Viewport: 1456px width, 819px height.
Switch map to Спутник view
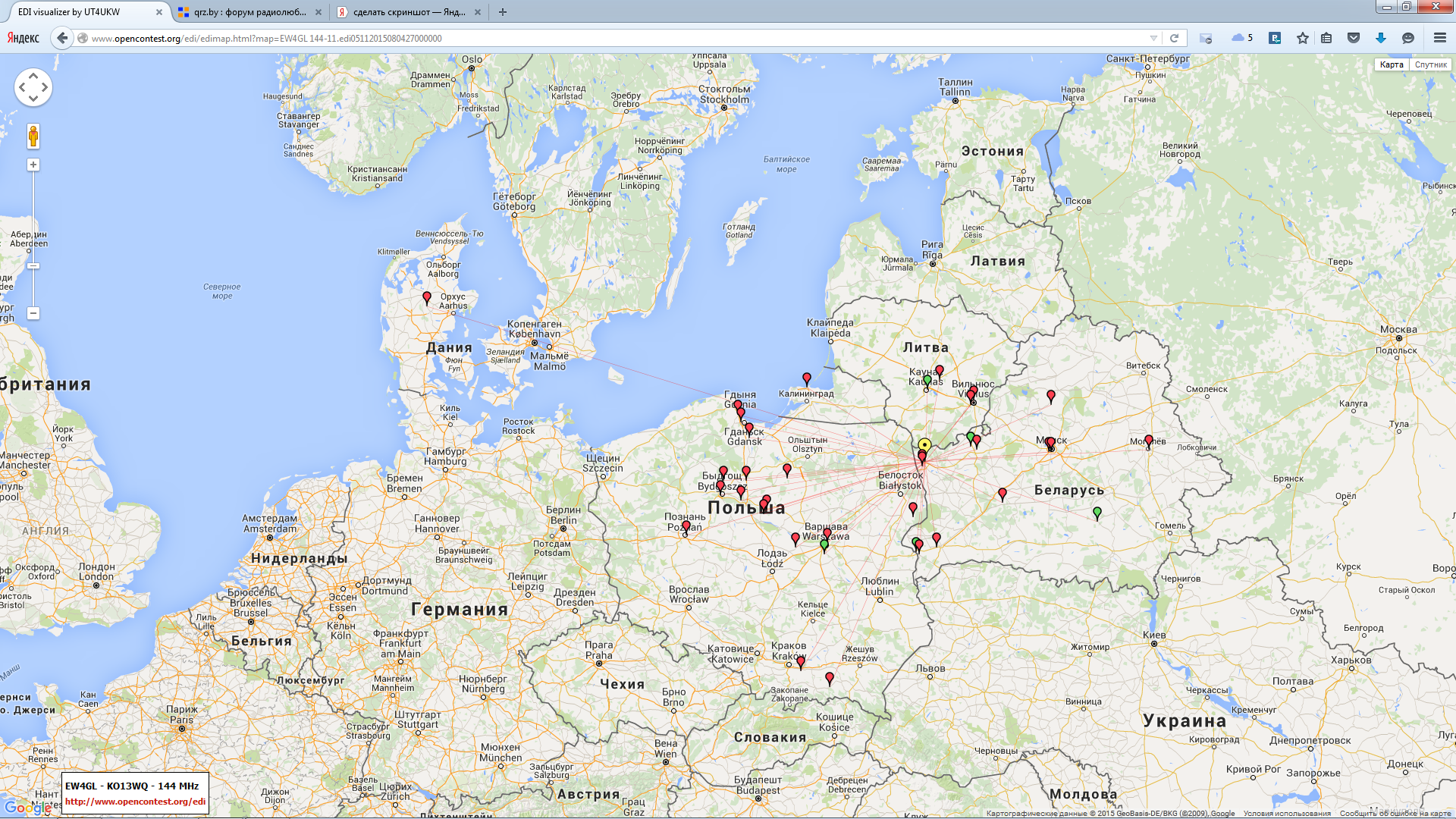1431,64
